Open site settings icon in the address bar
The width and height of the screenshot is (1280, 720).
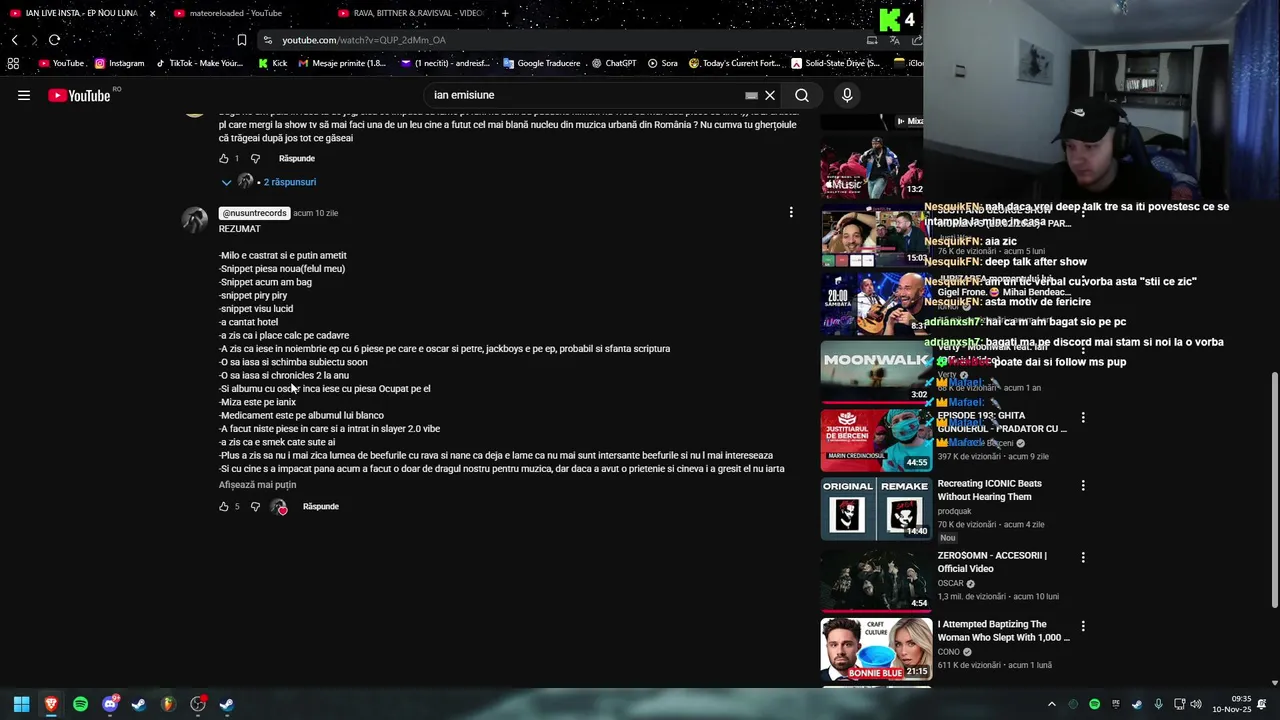268,40
